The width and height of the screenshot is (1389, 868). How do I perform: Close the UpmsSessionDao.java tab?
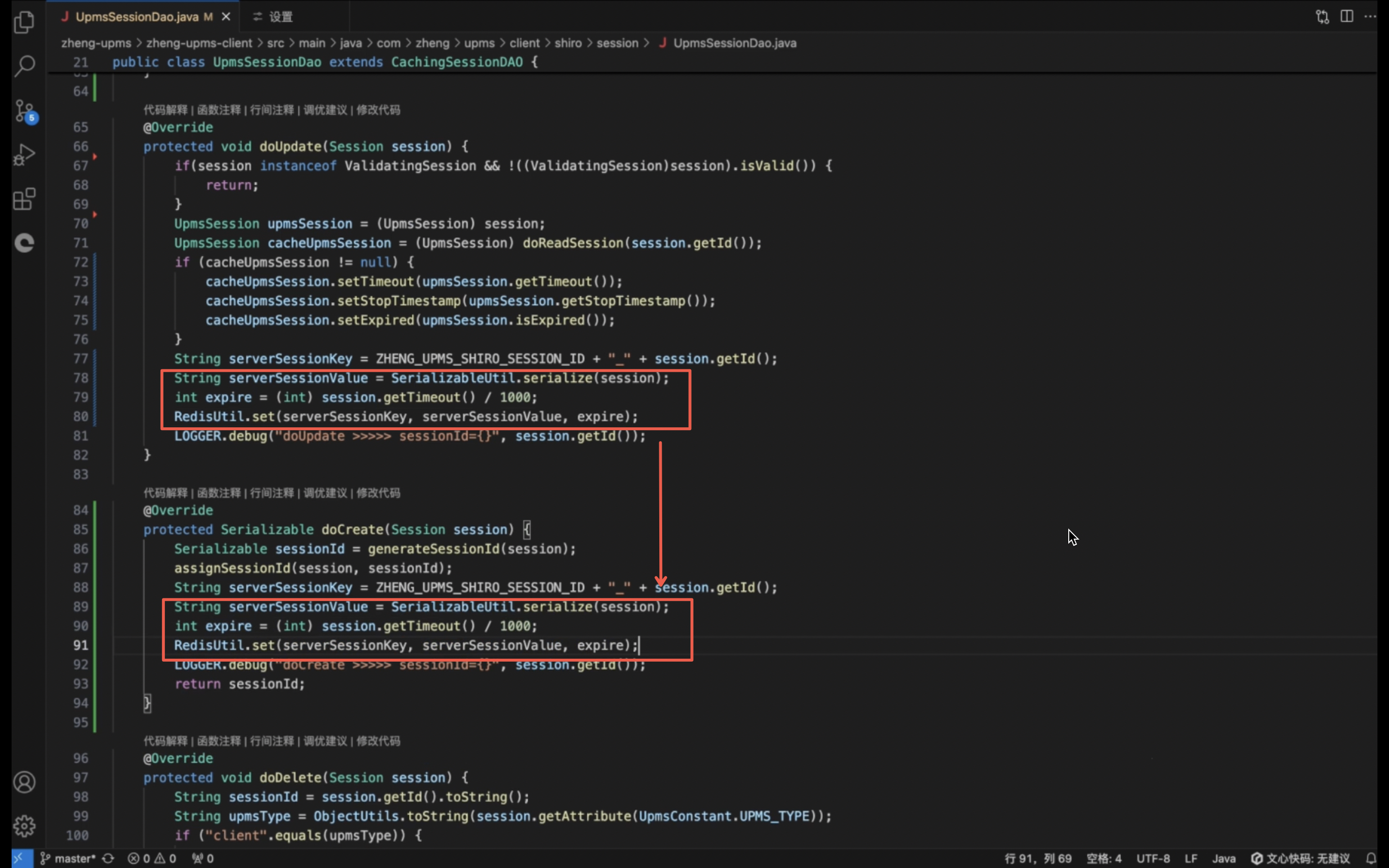tap(226, 17)
